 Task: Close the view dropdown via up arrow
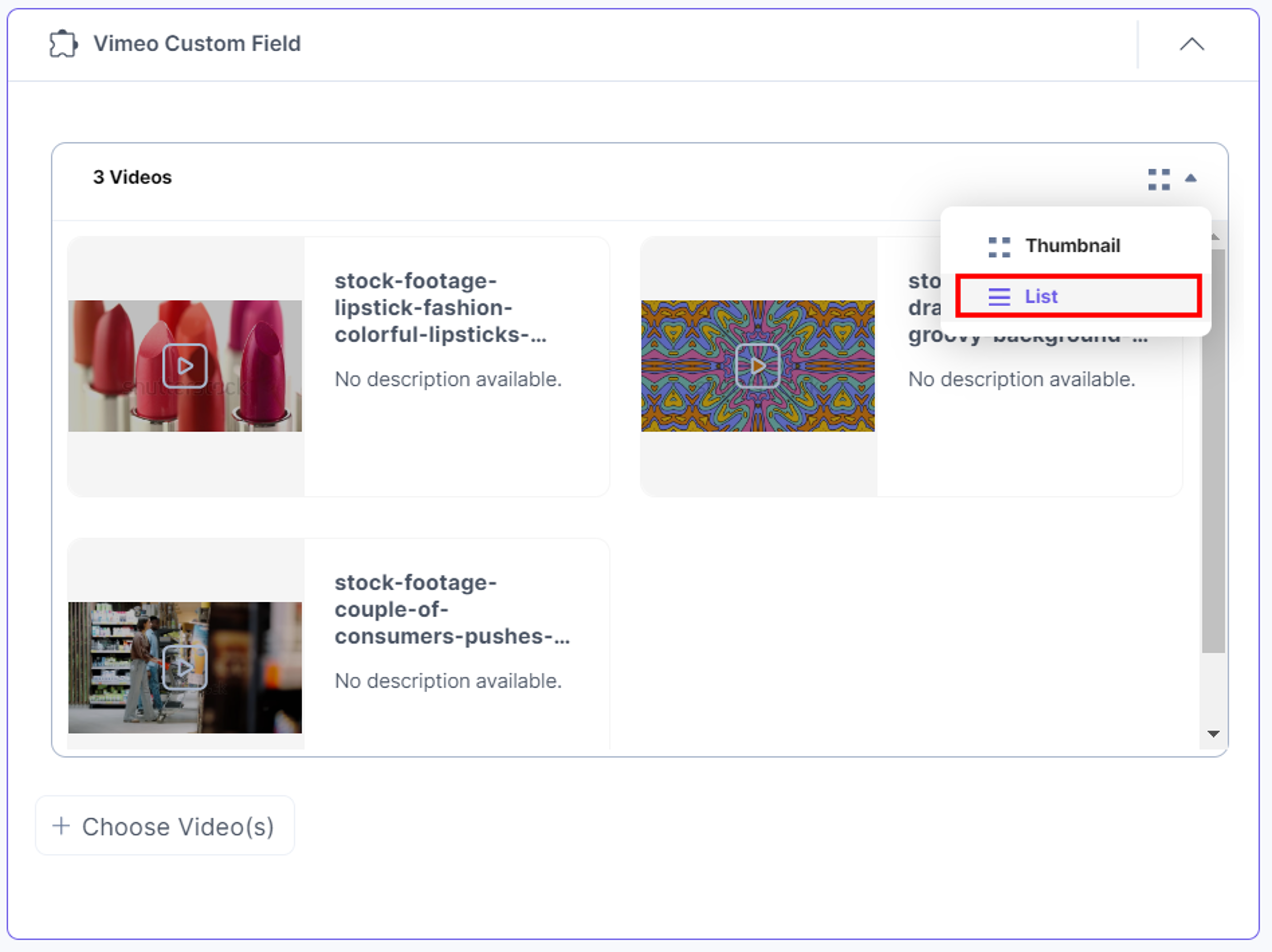(1191, 179)
